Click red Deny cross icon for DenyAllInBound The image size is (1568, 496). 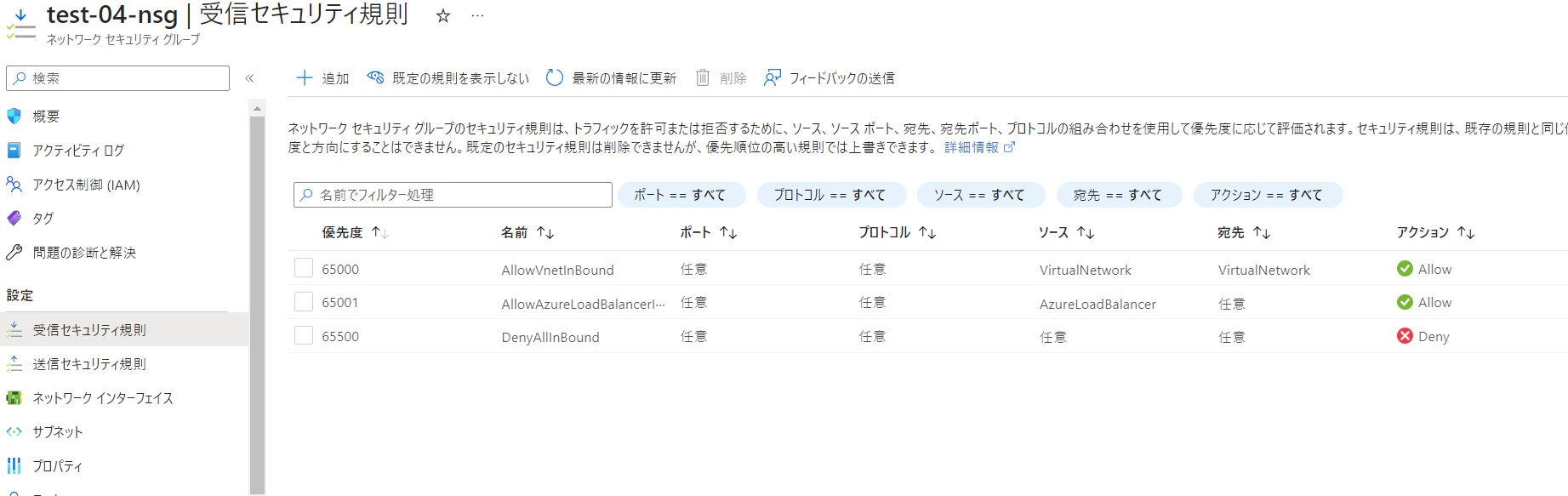click(1405, 336)
